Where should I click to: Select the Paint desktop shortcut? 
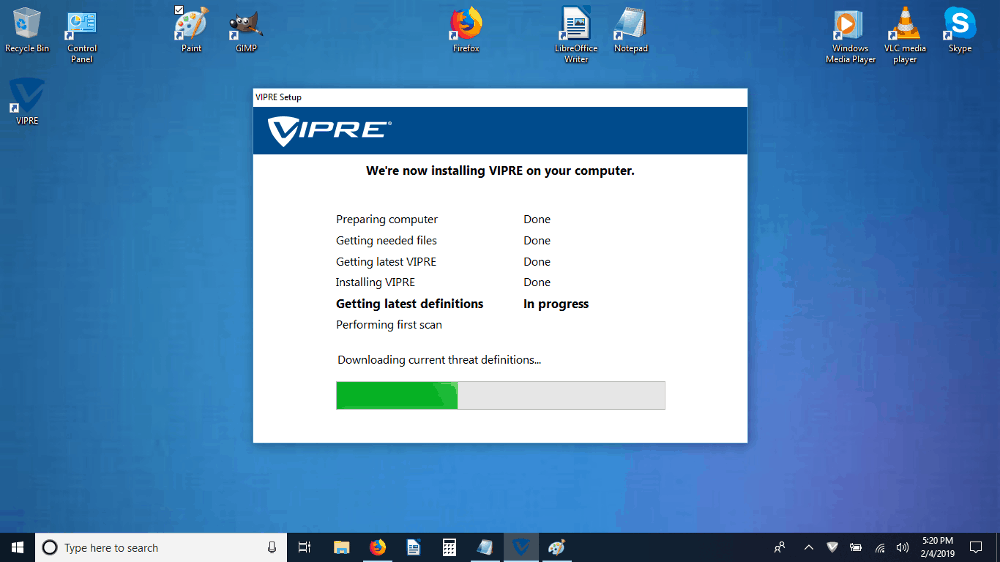pyautogui.click(x=191, y=29)
